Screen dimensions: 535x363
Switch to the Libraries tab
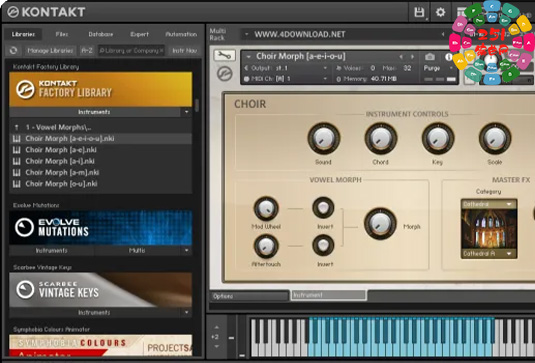[23, 34]
